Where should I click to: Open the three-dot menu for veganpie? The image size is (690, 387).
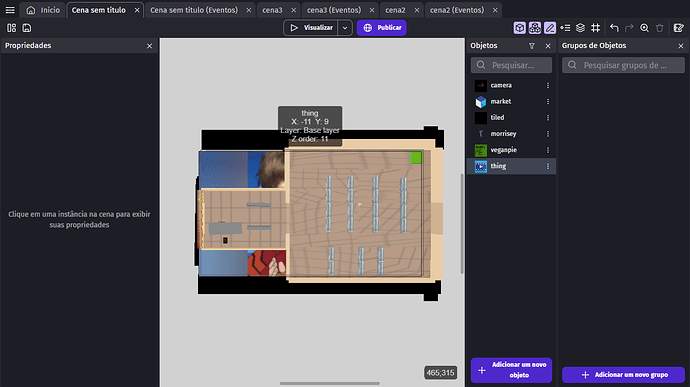pyautogui.click(x=548, y=150)
